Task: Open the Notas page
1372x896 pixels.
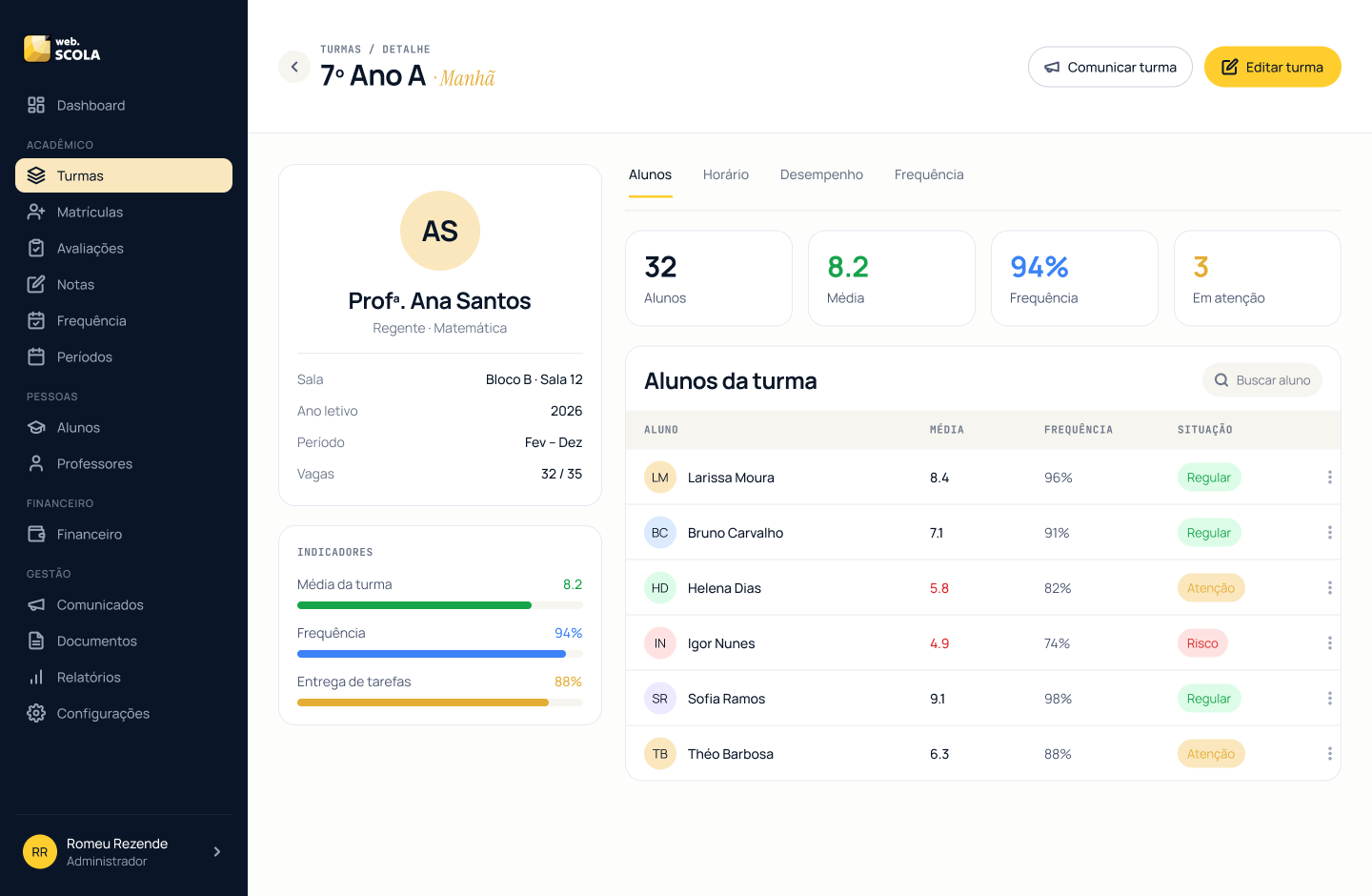Action: click(124, 284)
